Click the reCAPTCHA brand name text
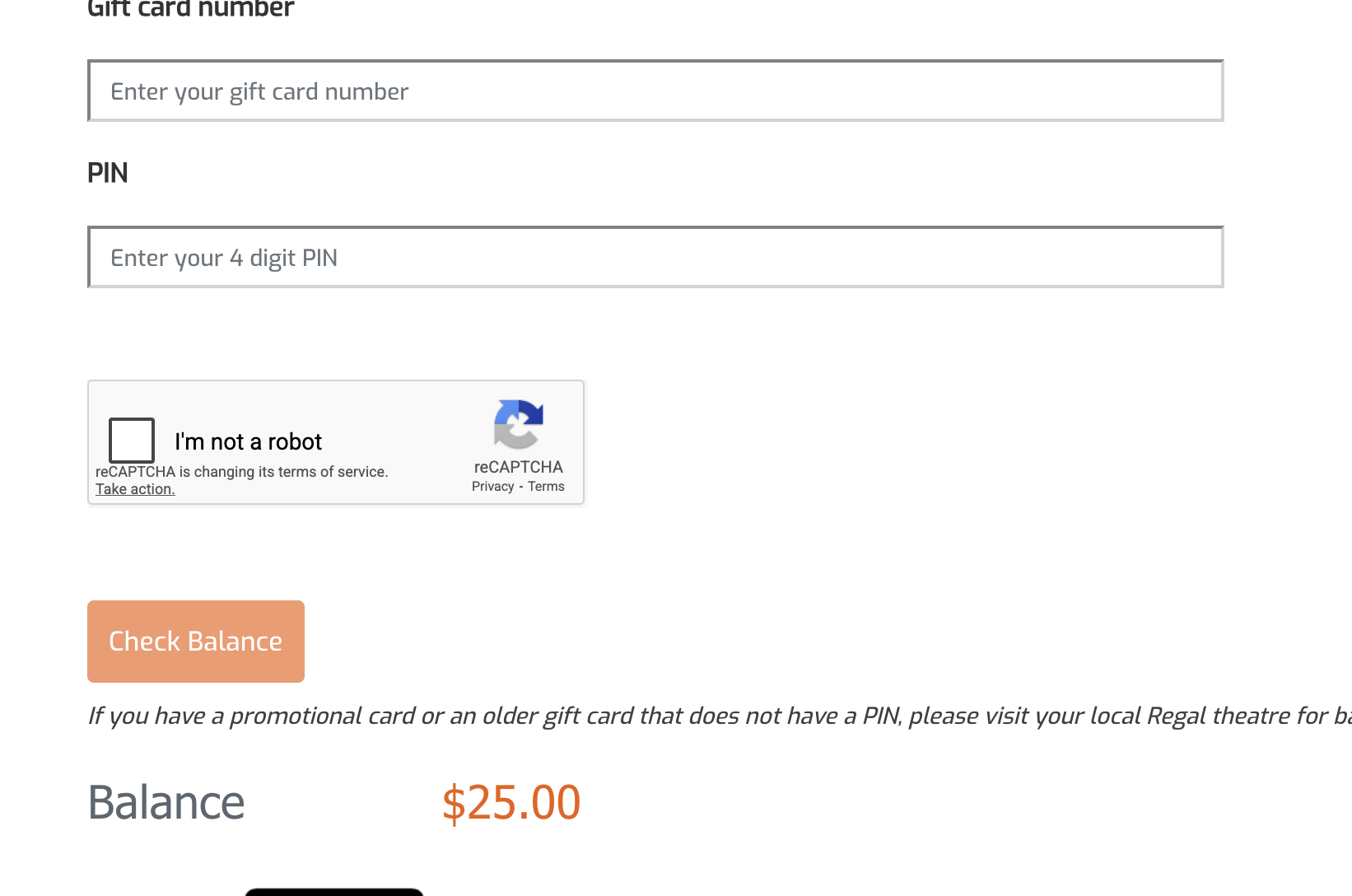The image size is (1352, 896). coord(518,467)
